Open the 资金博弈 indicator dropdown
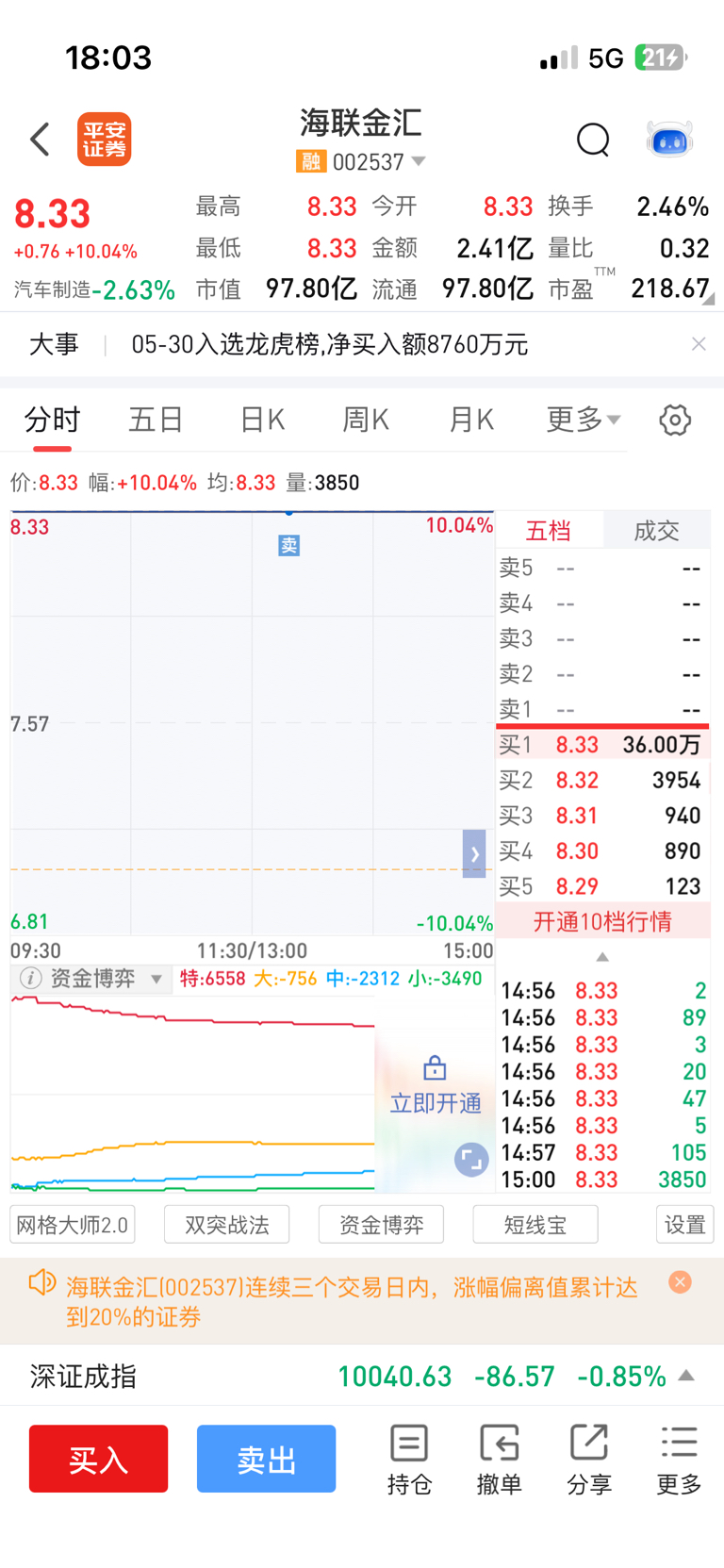The height and width of the screenshot is (1568, 724). pos(156,980)
